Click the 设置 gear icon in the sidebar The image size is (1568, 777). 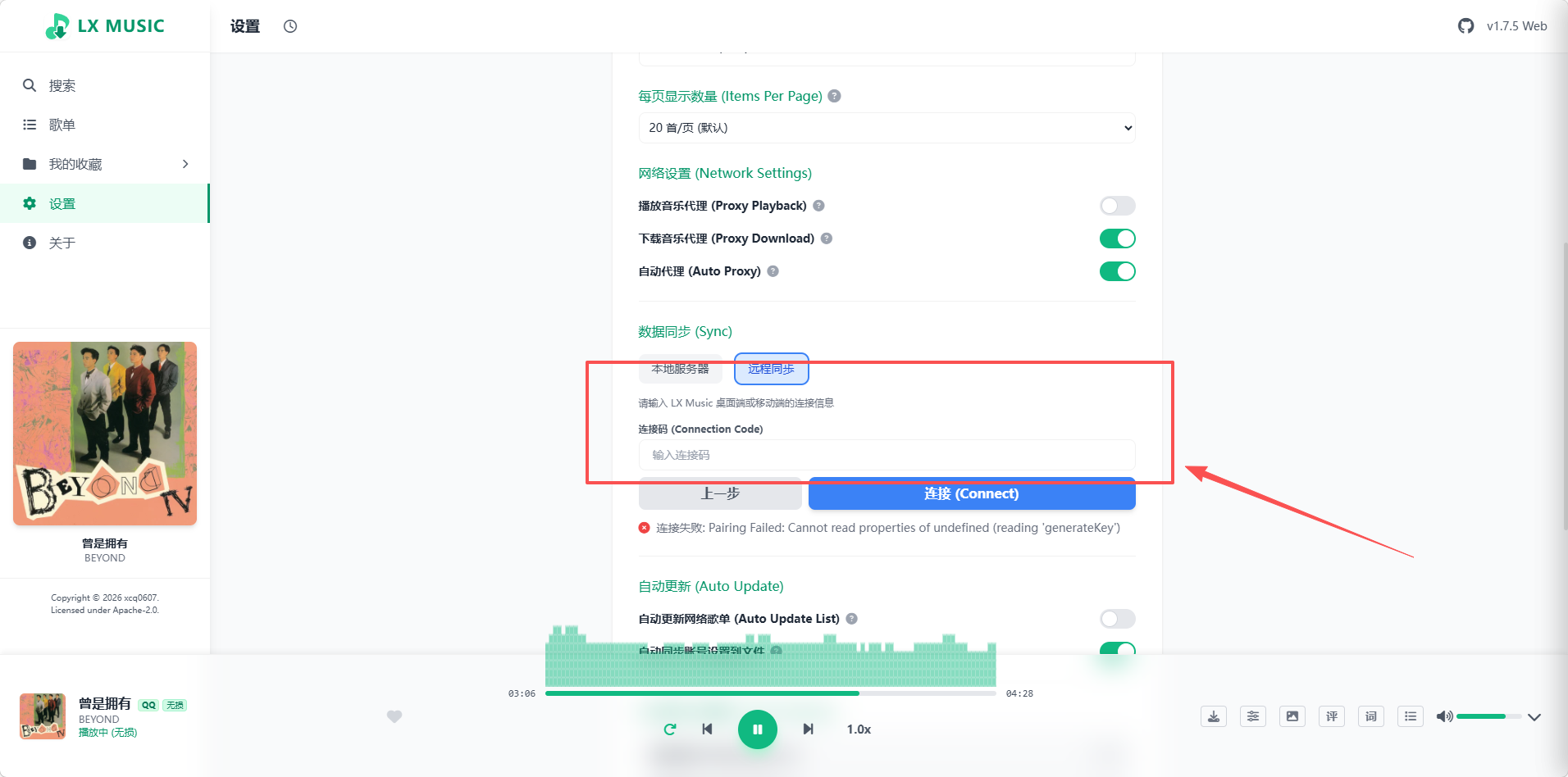30,203
